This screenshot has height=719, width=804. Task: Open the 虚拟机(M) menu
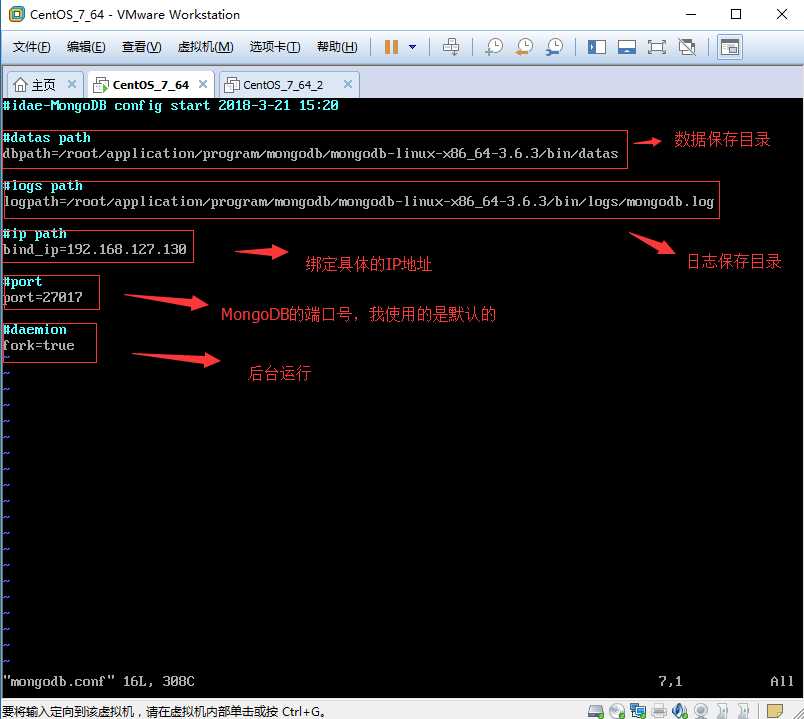206,47
